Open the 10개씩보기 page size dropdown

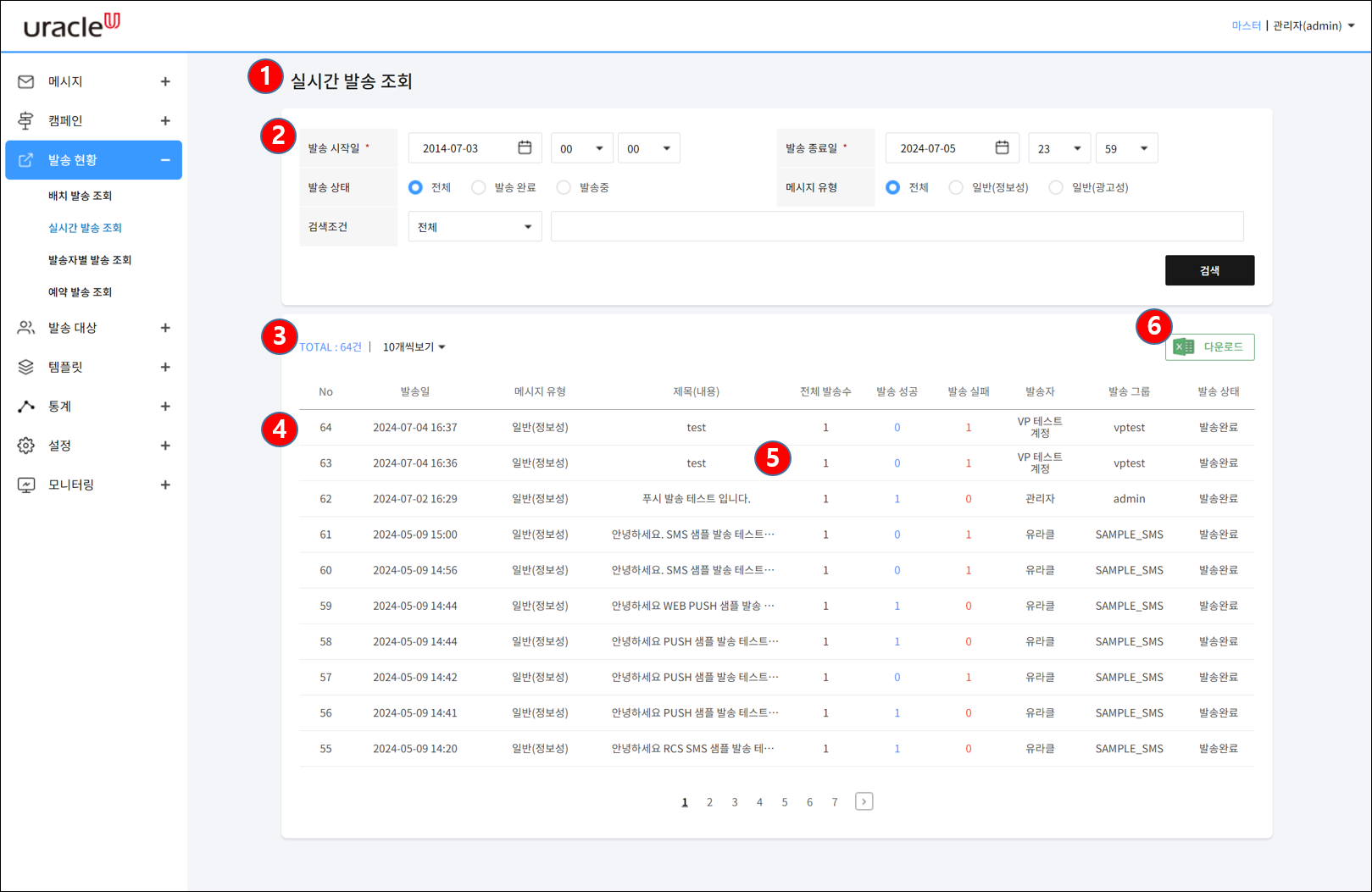click(414, 346)
